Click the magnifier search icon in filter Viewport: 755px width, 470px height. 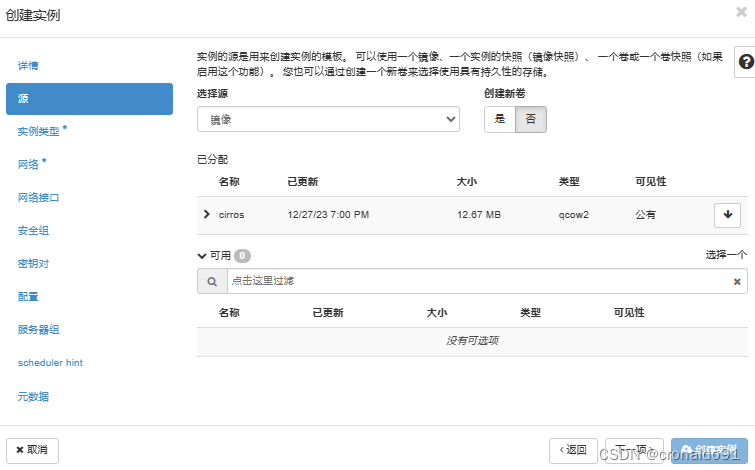pos(212,281)
